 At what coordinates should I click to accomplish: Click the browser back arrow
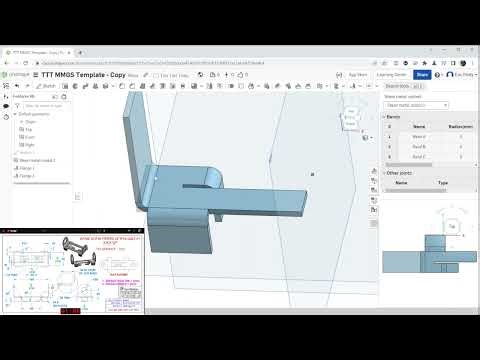click(x=6, y=63)
